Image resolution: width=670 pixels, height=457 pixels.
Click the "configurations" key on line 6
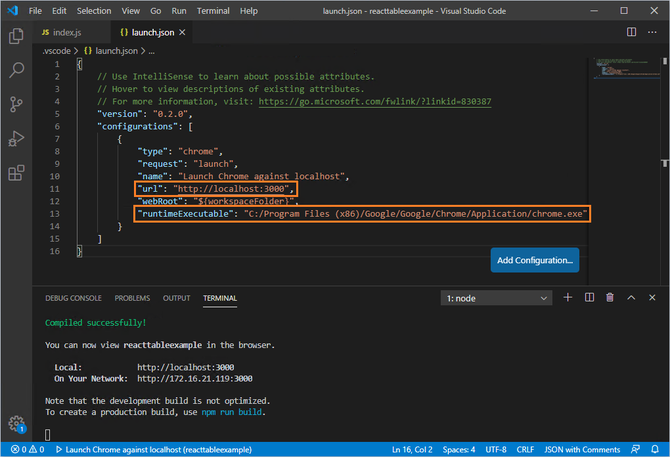137,126
